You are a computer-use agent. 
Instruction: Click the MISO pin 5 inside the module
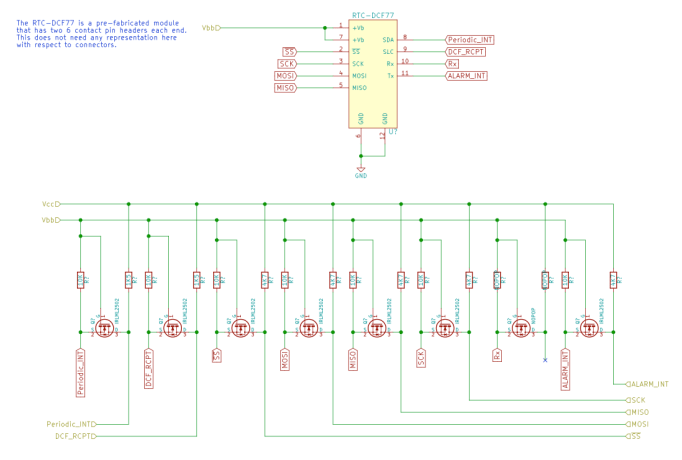point(359,88)
